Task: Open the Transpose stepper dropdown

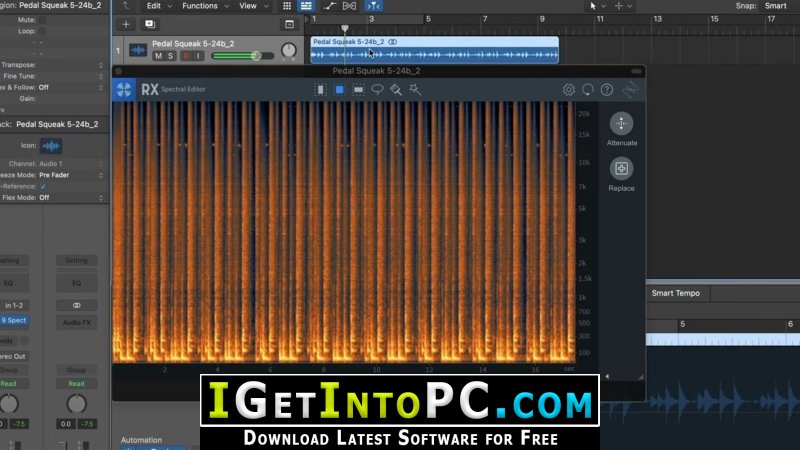Action: (x=101, y=65)
